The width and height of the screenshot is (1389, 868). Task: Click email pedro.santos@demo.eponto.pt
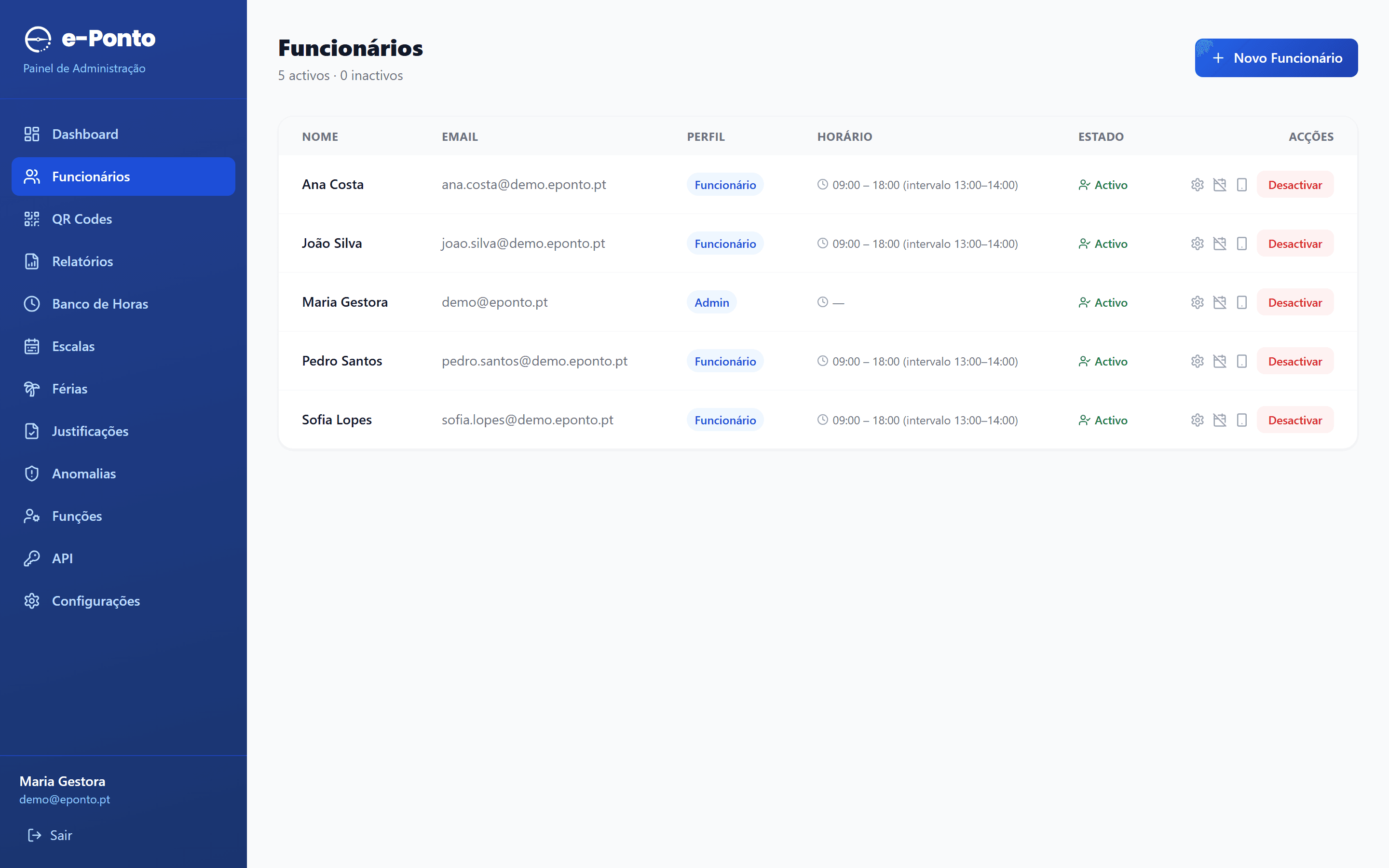click(x=534, y=361)
